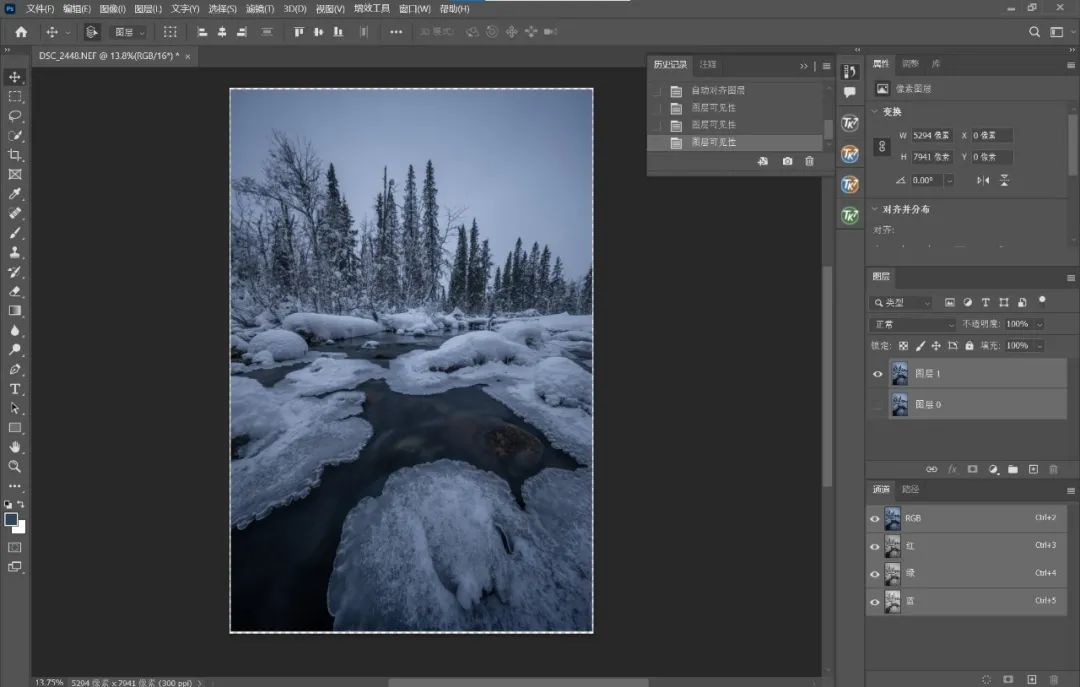Image resolution: width=1080 pixels, height=687 pixels.
Task: Switch to the 路径 tab
Action: coord(910,489)
